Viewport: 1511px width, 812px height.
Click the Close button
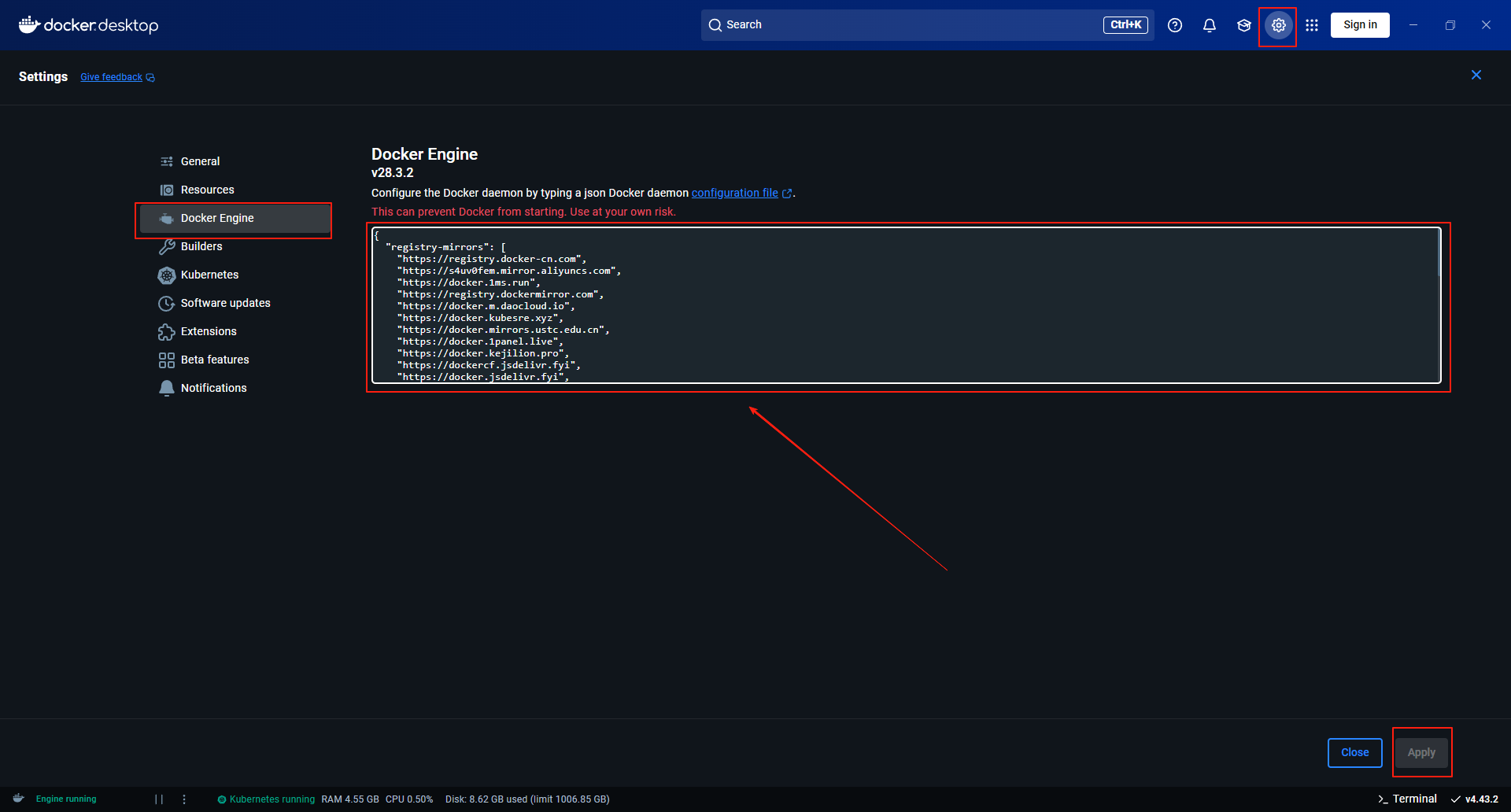pos(1355,753)
